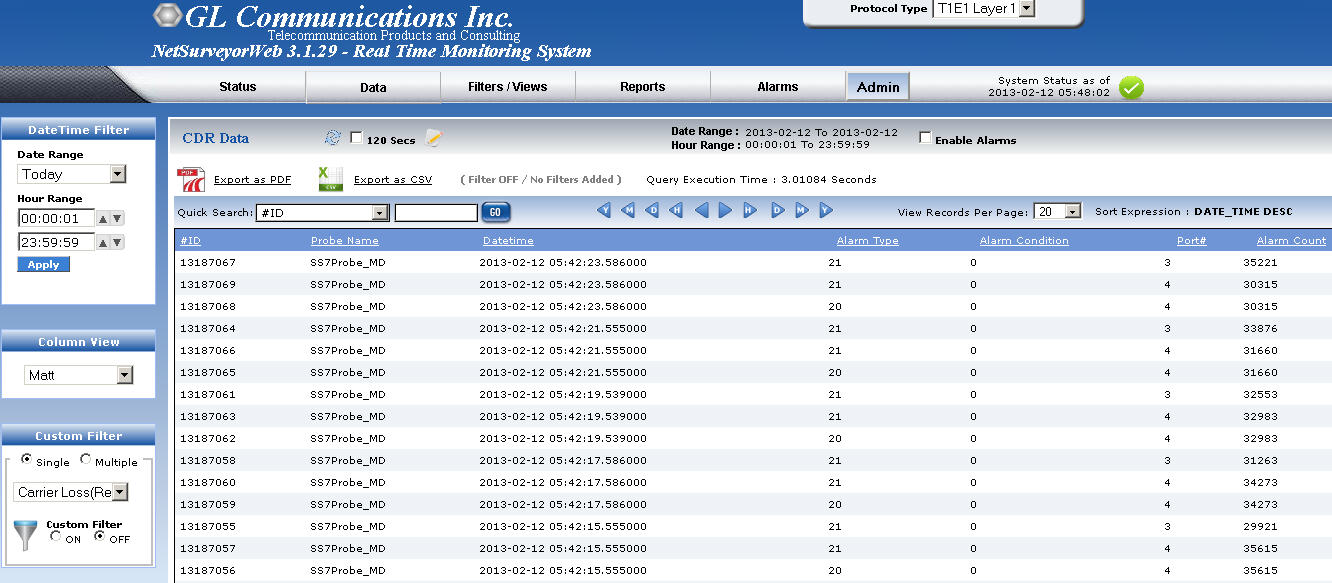Screen dimensions: 1332x583
Task: Select record ID 13187061
Action: [x=208, y=395]
